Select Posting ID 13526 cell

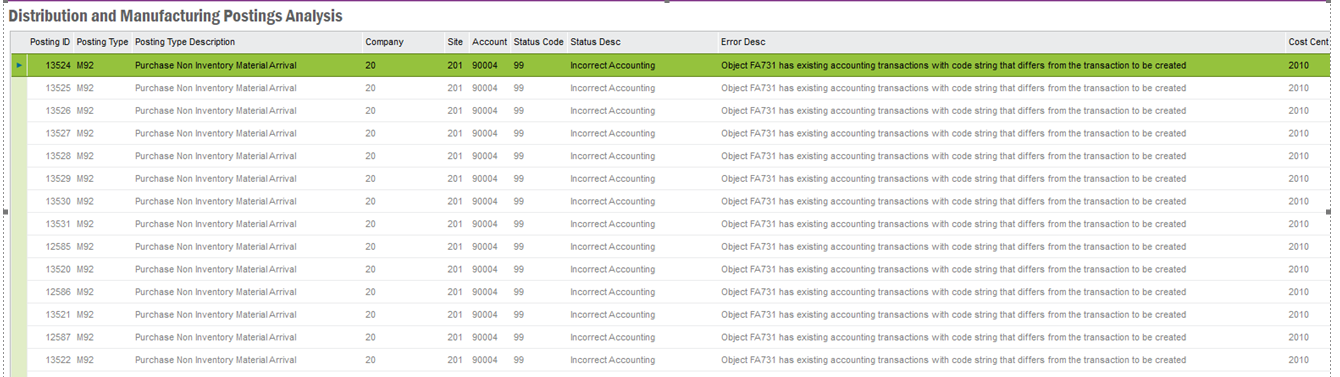58,111
